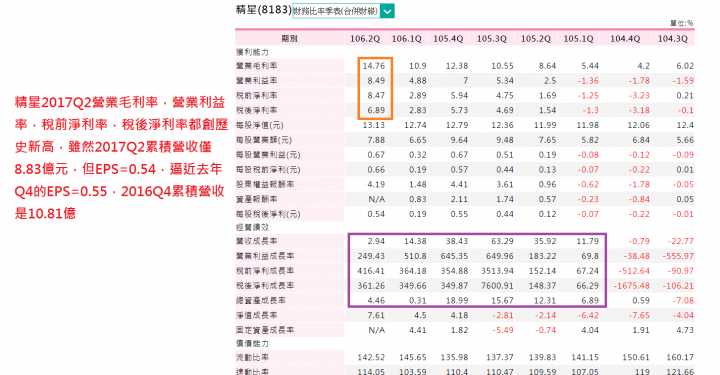720x375 pixels.
Task: Select the 期別 header cell
Action: point(289,39)
